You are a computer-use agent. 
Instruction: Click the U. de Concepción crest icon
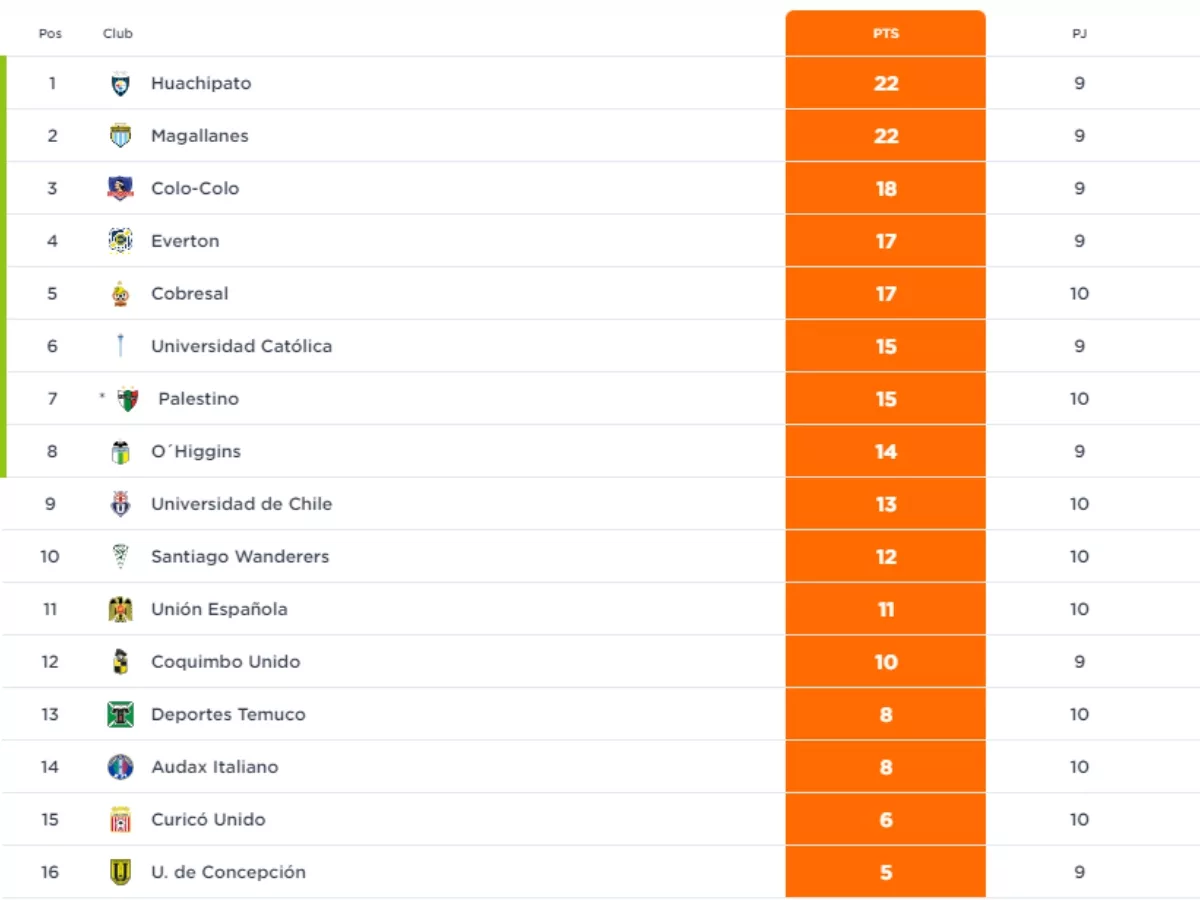click(x=120, y=872)
